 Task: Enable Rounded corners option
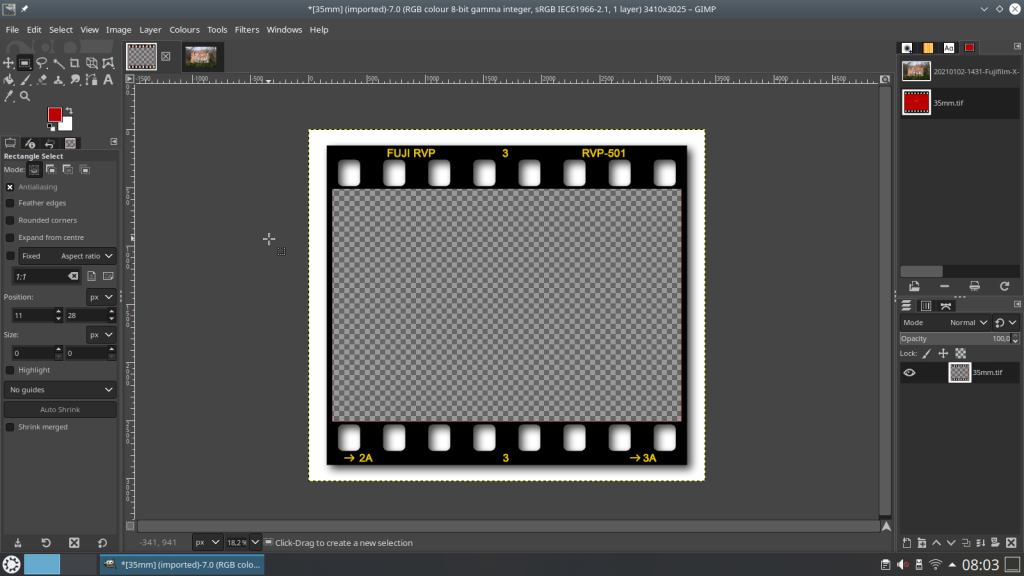coord(10,220)
